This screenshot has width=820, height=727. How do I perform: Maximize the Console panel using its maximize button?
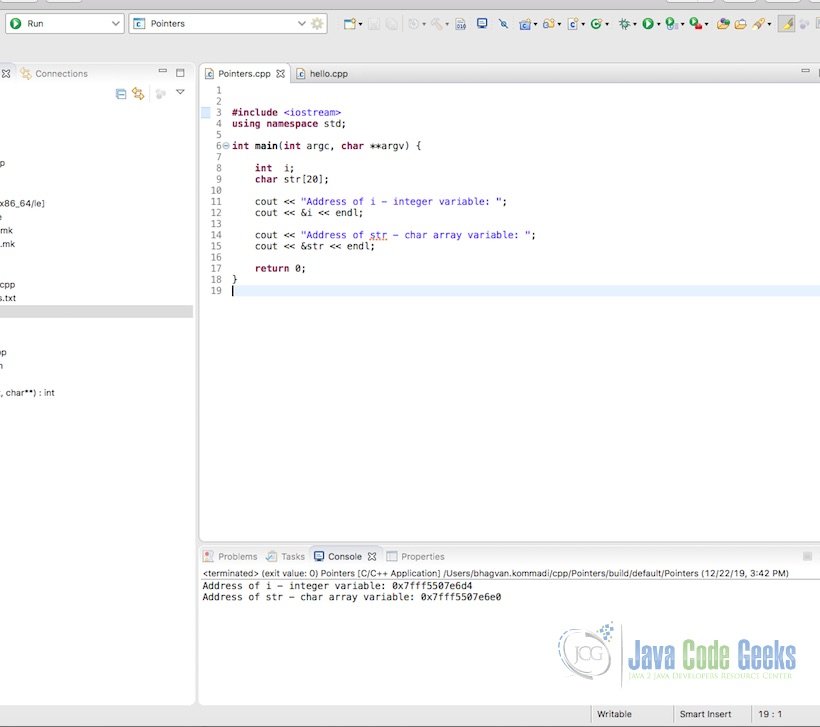(x=807, y=556)
